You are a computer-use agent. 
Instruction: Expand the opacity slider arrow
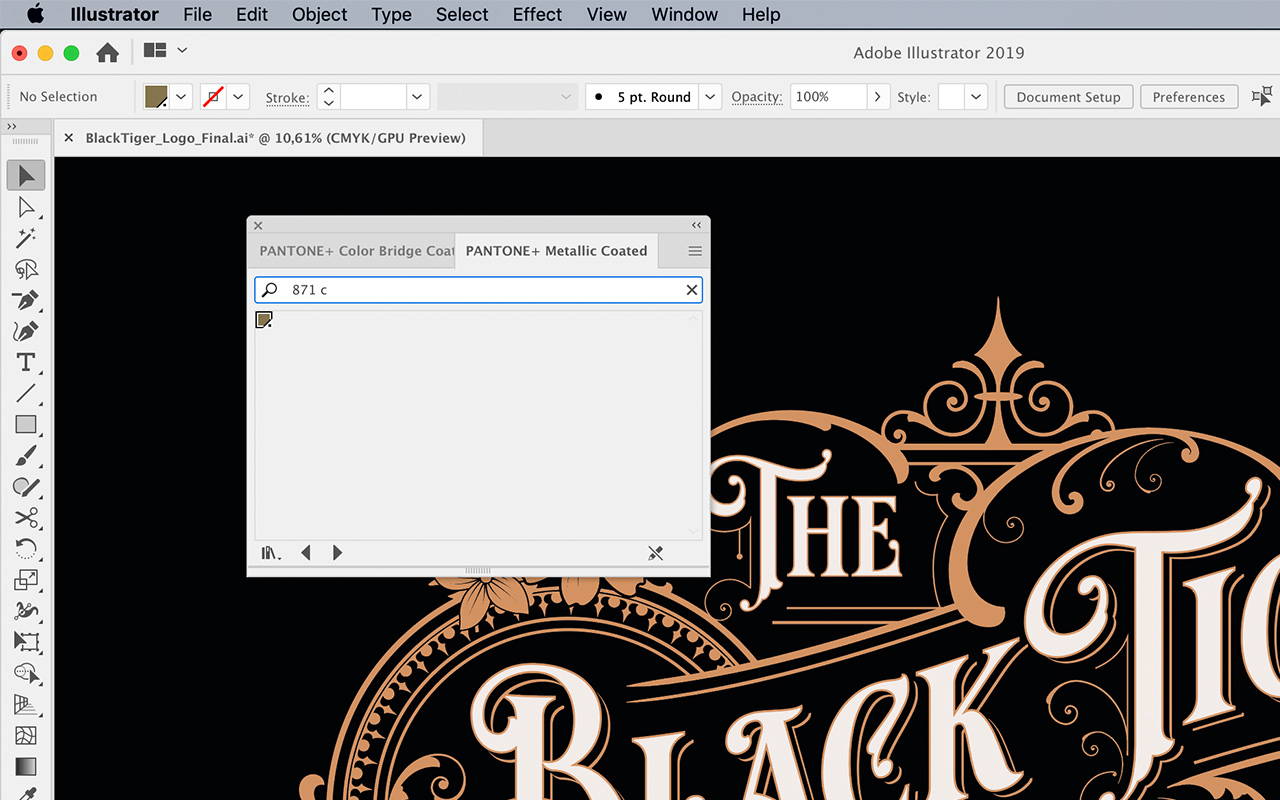point(877,97)
